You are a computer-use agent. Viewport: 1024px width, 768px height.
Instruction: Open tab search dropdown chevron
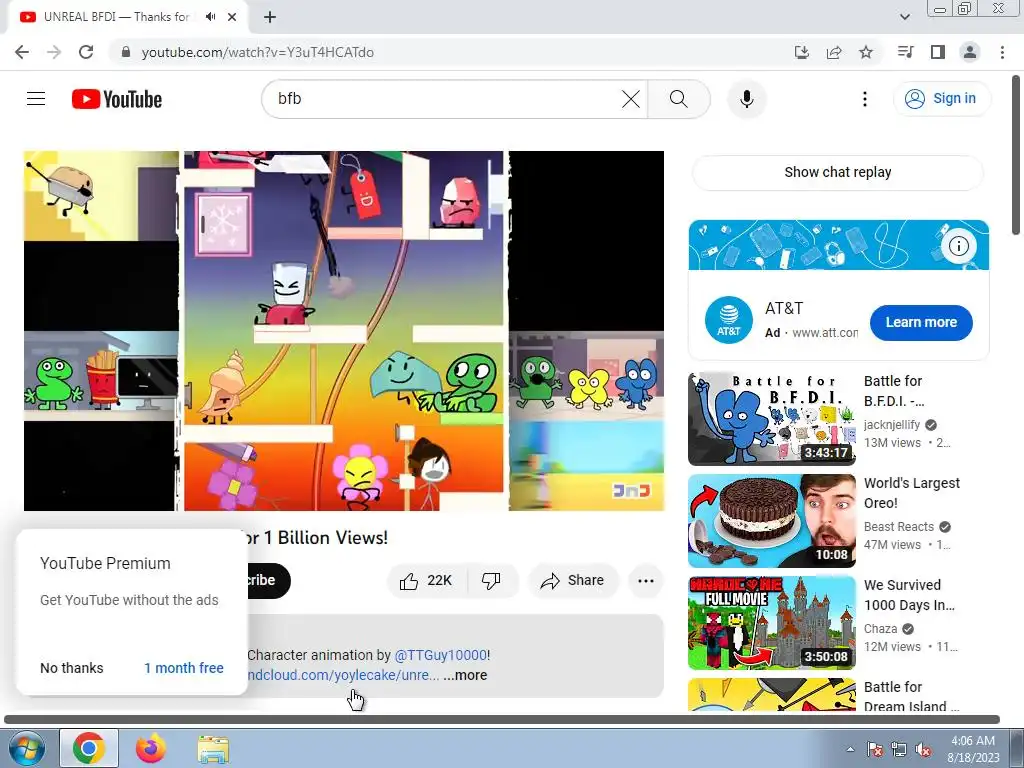click(x=905, y=17)
